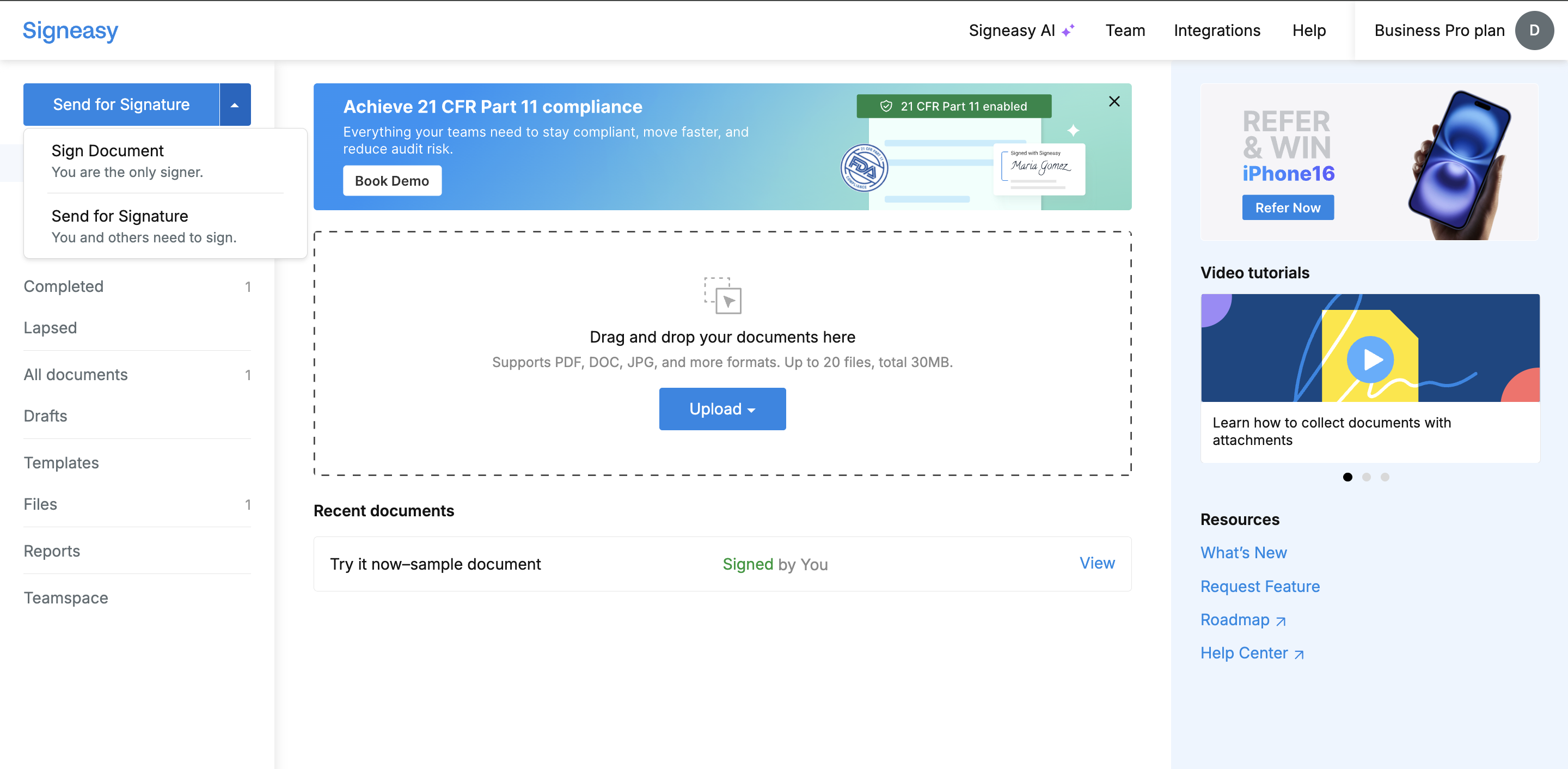Close the CFR compliance banner
The image size is (1568, 769).
(x=1114, y=102)
